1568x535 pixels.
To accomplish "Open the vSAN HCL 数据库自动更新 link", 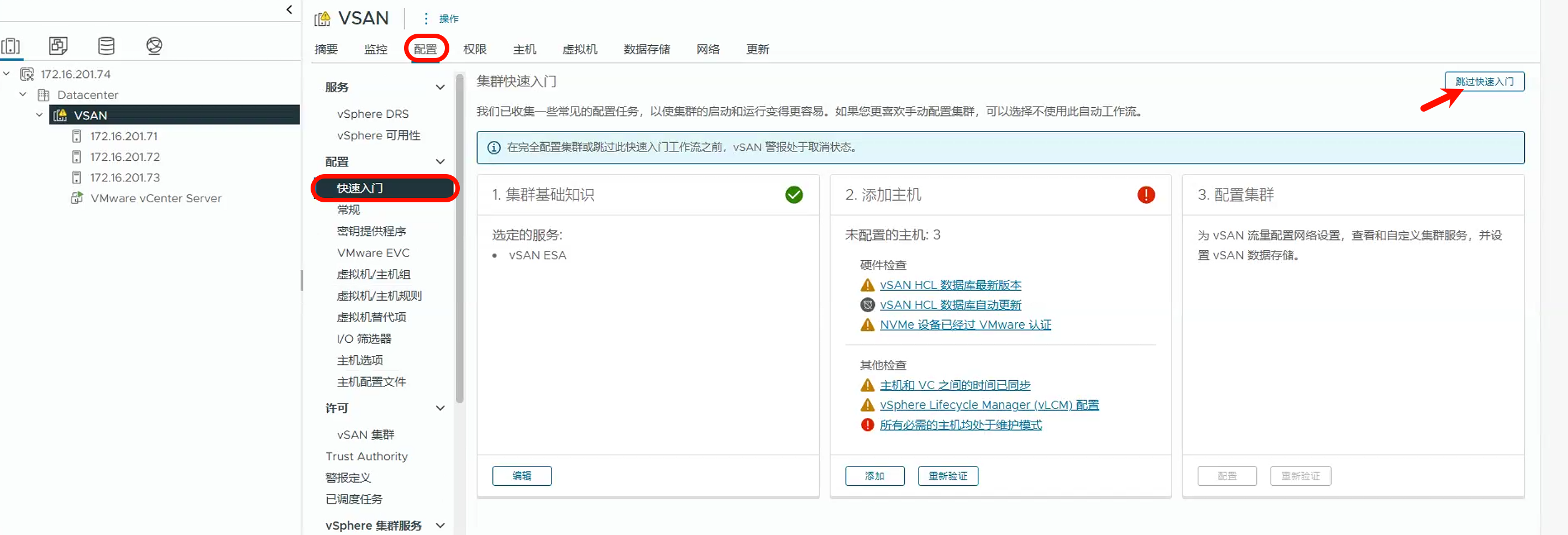I will pyautogui.click(x=951, y=305).
